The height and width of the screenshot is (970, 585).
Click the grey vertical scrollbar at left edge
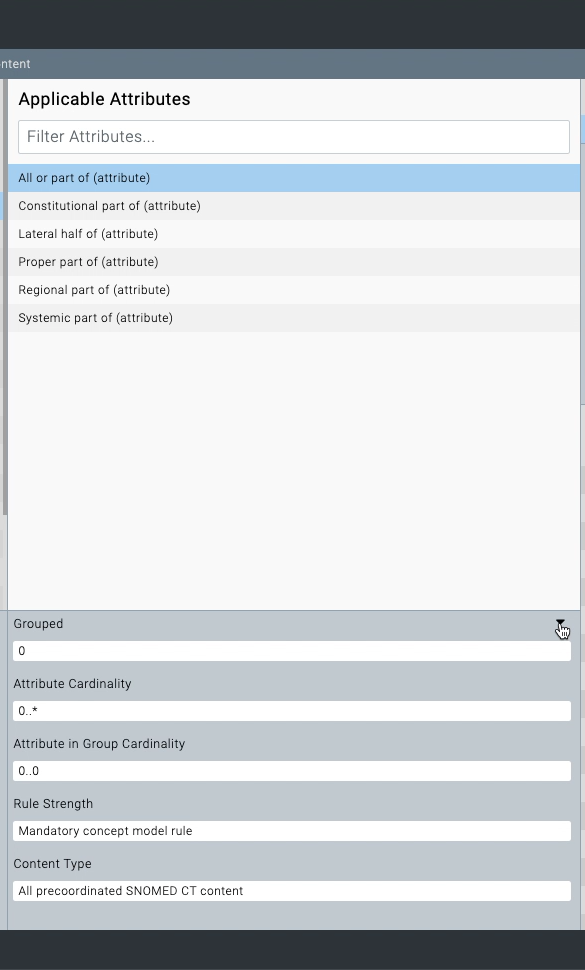coord(4,297)
